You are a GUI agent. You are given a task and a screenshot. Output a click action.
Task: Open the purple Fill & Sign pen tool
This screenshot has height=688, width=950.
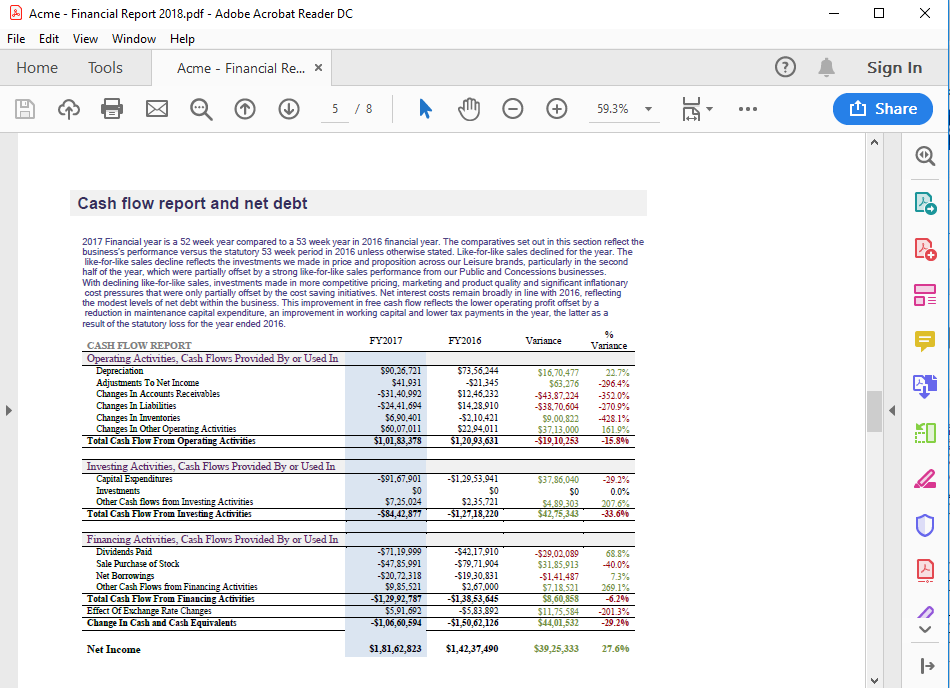(925, 612)
